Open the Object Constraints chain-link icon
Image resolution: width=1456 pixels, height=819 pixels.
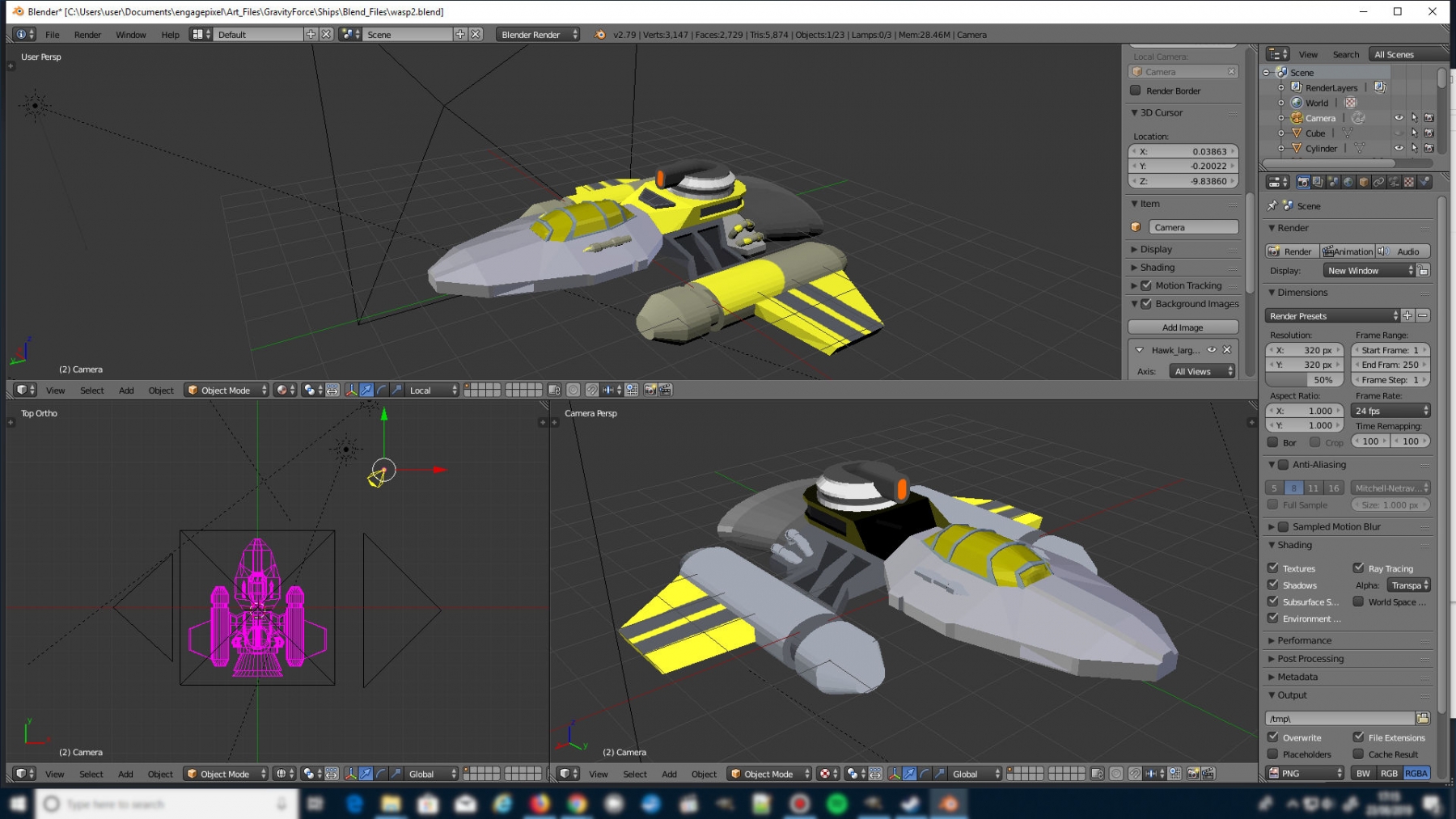[x=1379, y=182]
